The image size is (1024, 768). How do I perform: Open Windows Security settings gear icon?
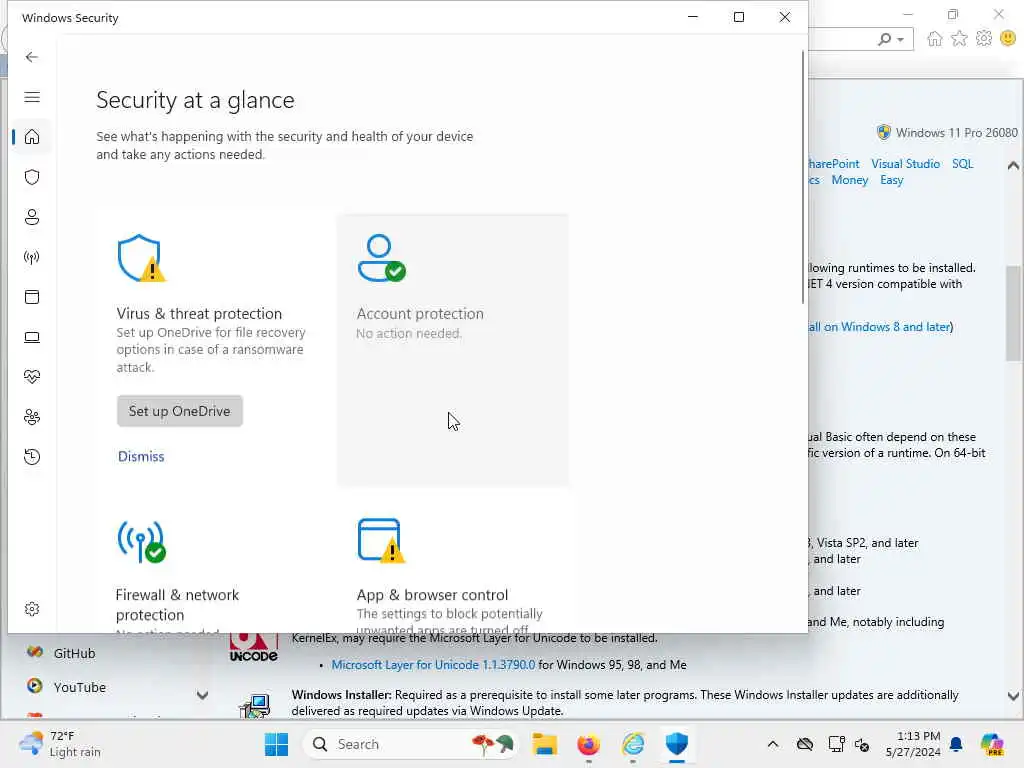pos(31,609)
